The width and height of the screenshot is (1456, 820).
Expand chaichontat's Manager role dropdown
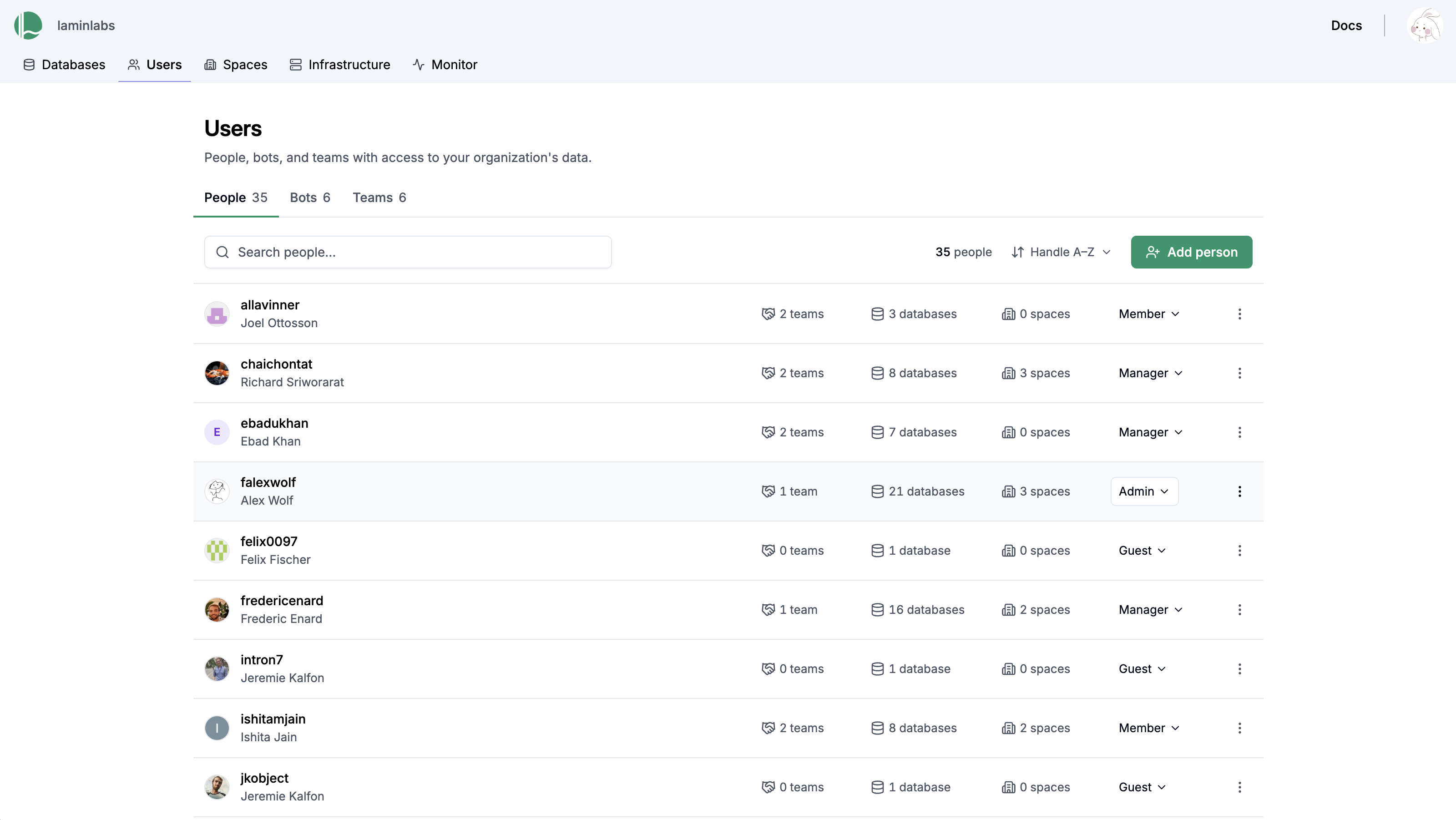(x=1151, y=373)
